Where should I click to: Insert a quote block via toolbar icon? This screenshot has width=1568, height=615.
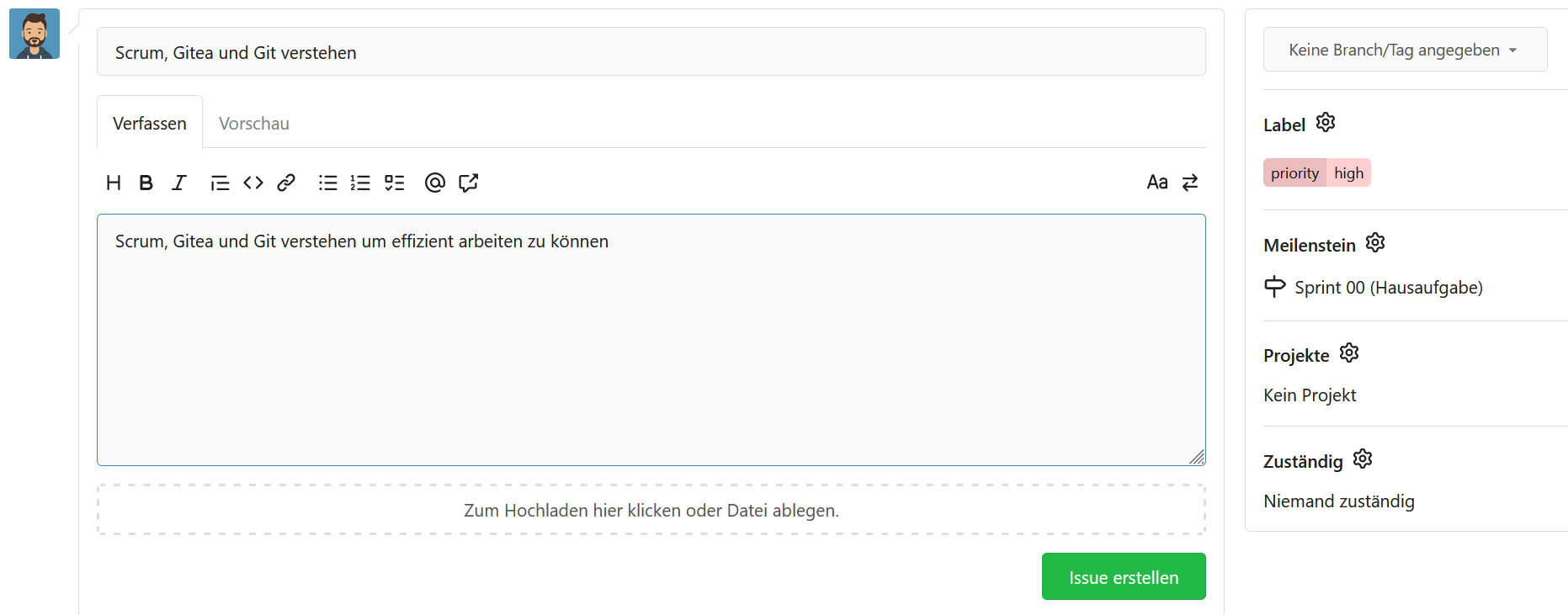tap(220, 183)
